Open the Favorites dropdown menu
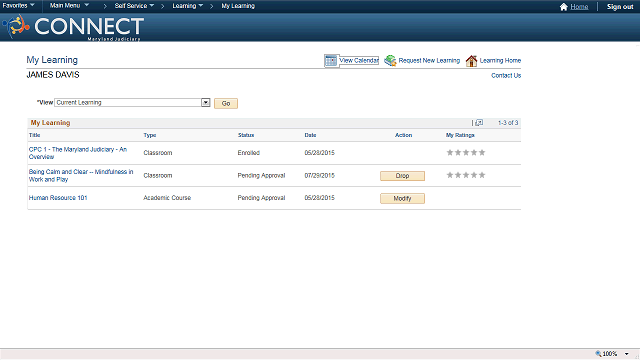This screenshot has height=360, width=640. (x=18, y=6)
